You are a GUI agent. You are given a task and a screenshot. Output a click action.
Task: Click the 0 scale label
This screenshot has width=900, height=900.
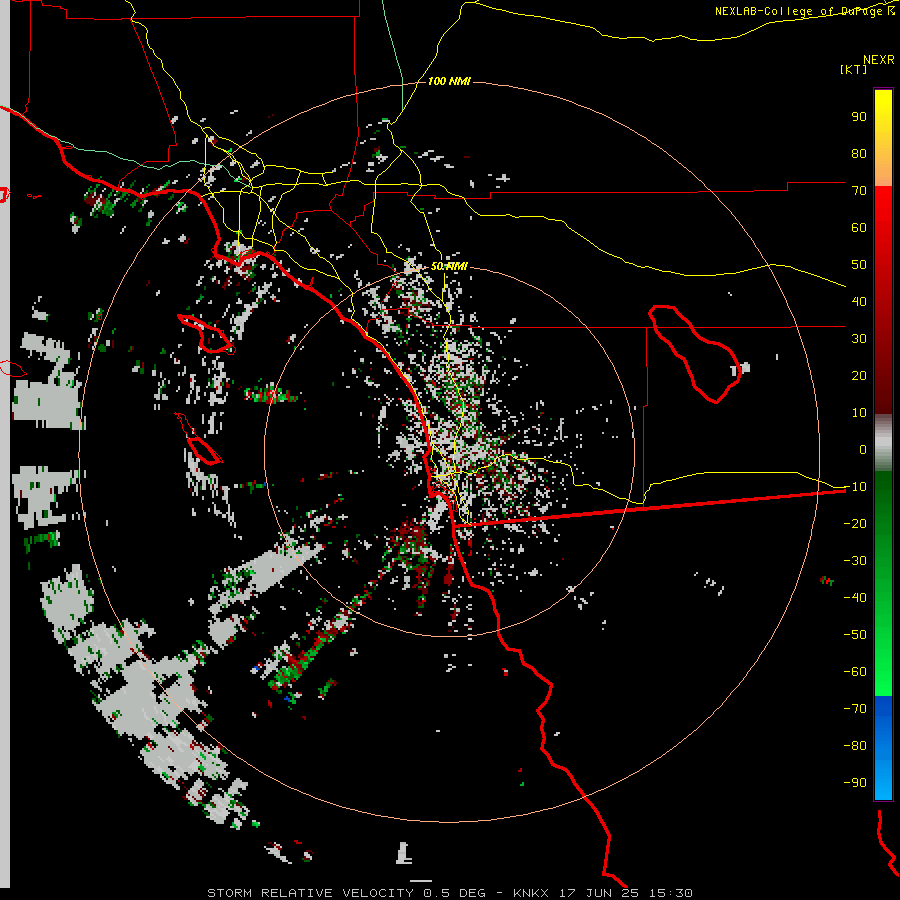tap(863, 449)
